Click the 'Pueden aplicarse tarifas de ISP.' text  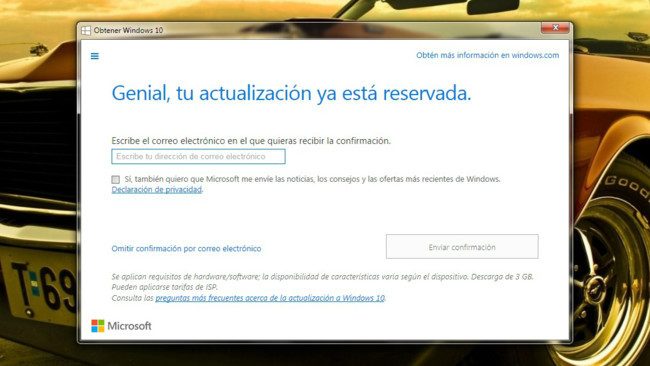click(x=165, y=287)
